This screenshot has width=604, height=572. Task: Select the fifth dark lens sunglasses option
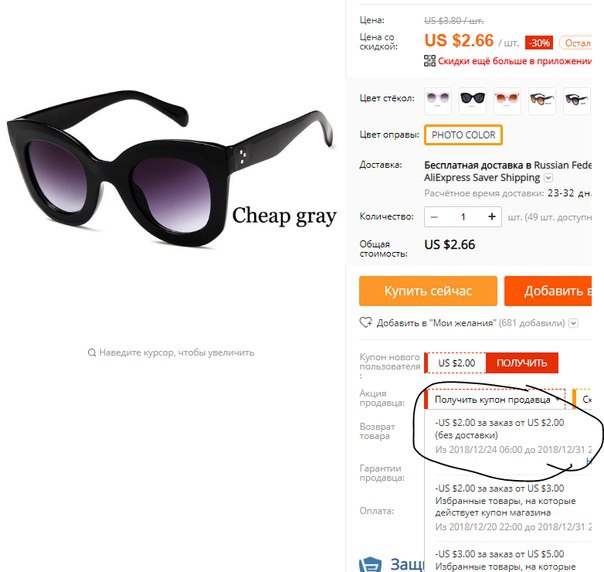tap(577, 101)
